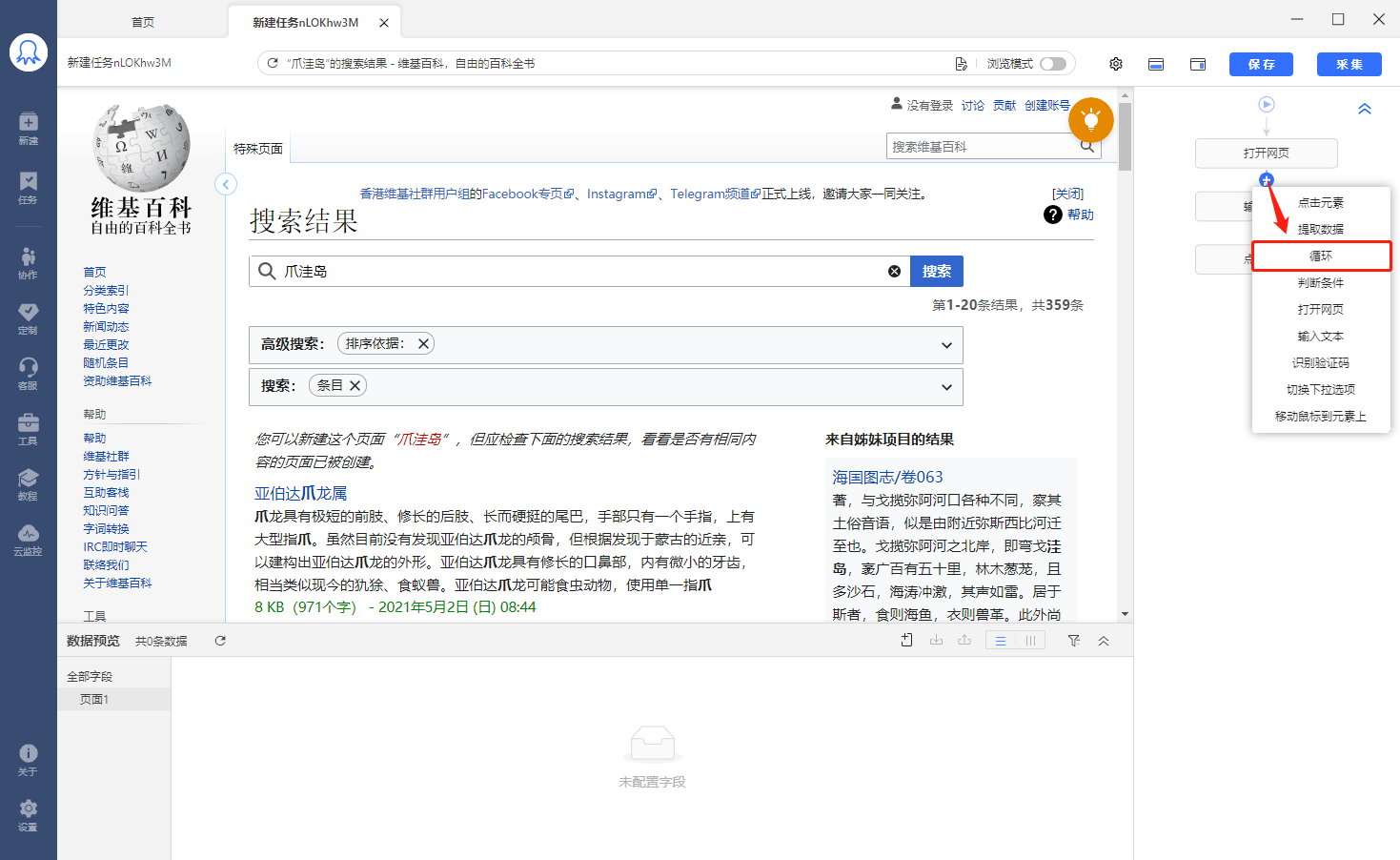
Task: Expand the 高级搜索 dropdown
Action: [946, 345]
